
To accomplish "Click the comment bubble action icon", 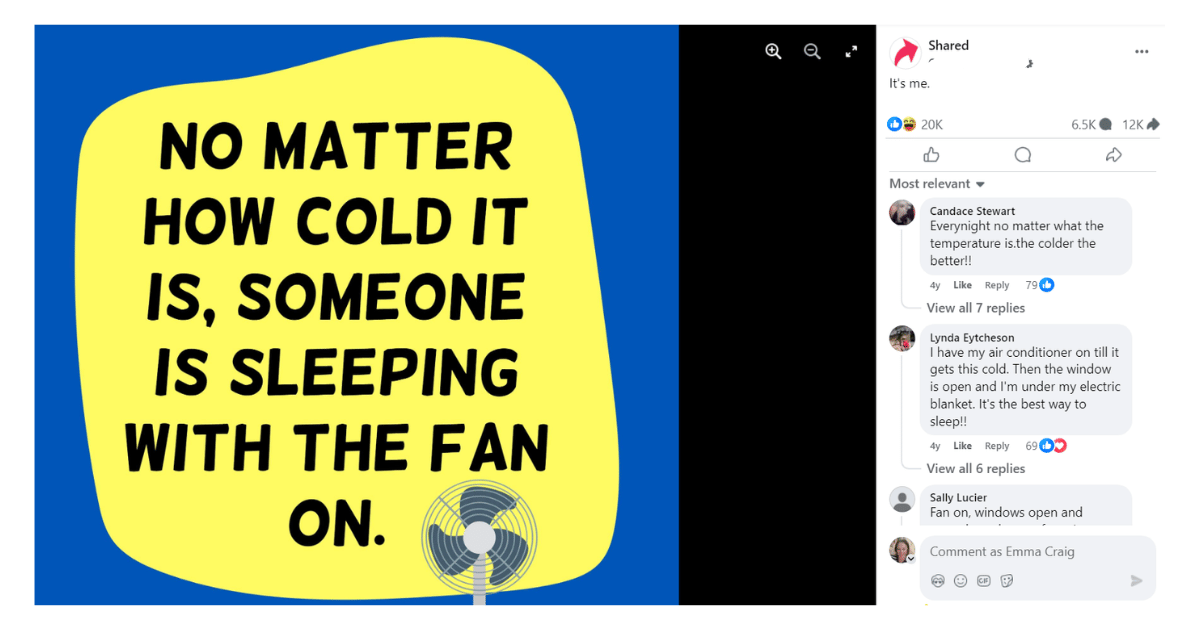I will (x=1022, y=155).
